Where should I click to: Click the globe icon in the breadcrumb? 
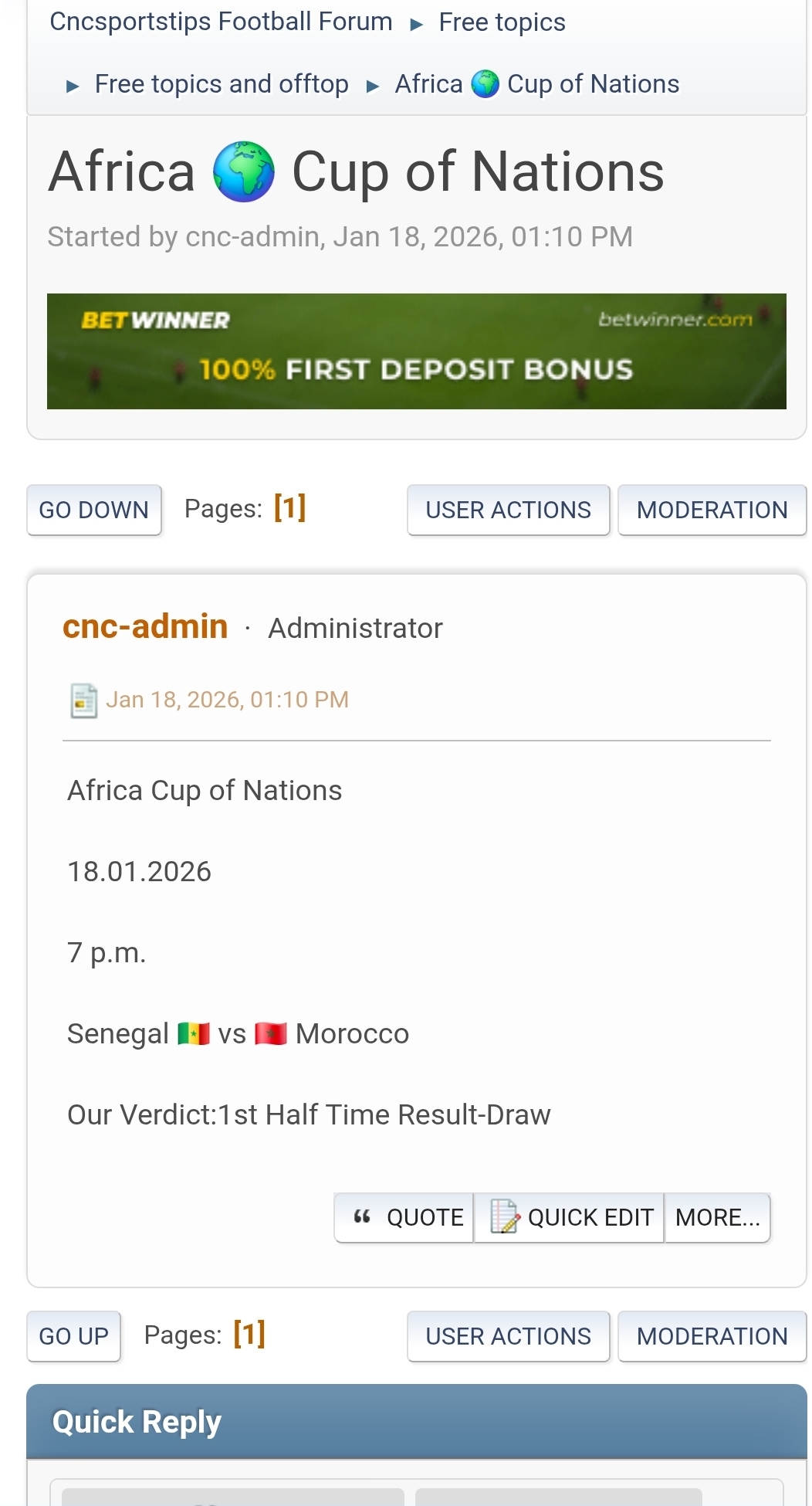485,84
